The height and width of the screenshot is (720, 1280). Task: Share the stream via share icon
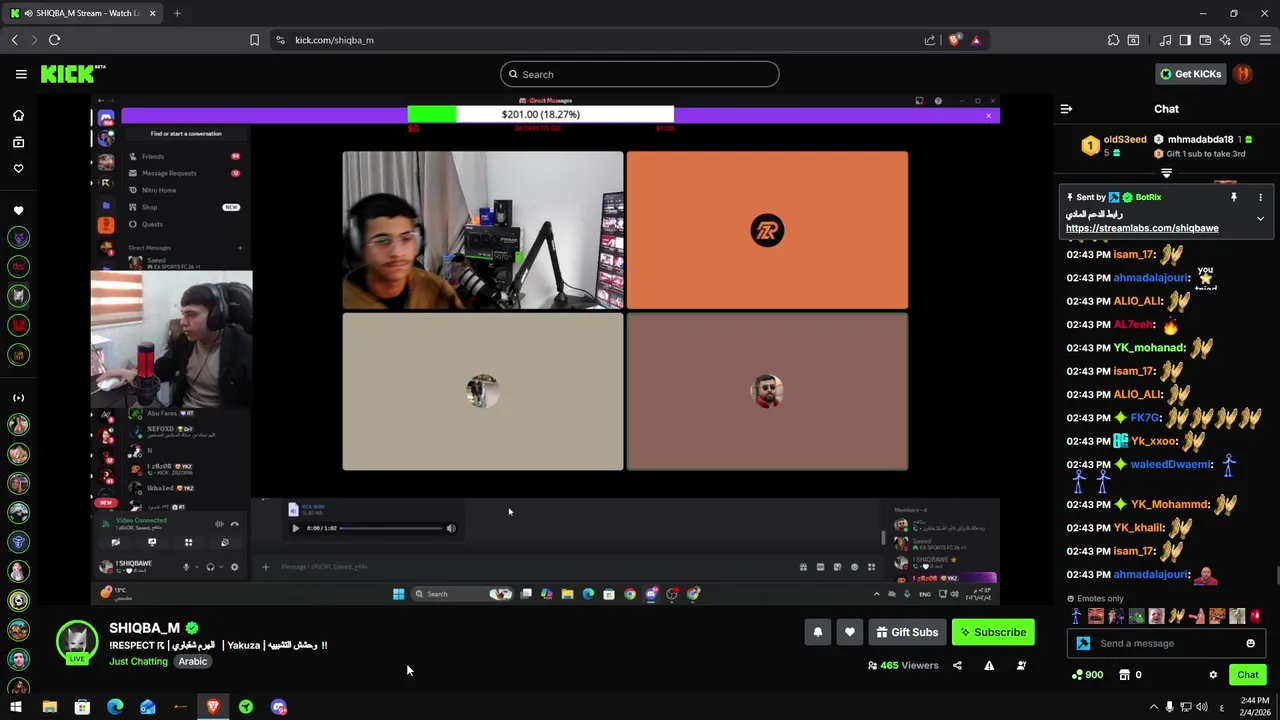point(957,665)
